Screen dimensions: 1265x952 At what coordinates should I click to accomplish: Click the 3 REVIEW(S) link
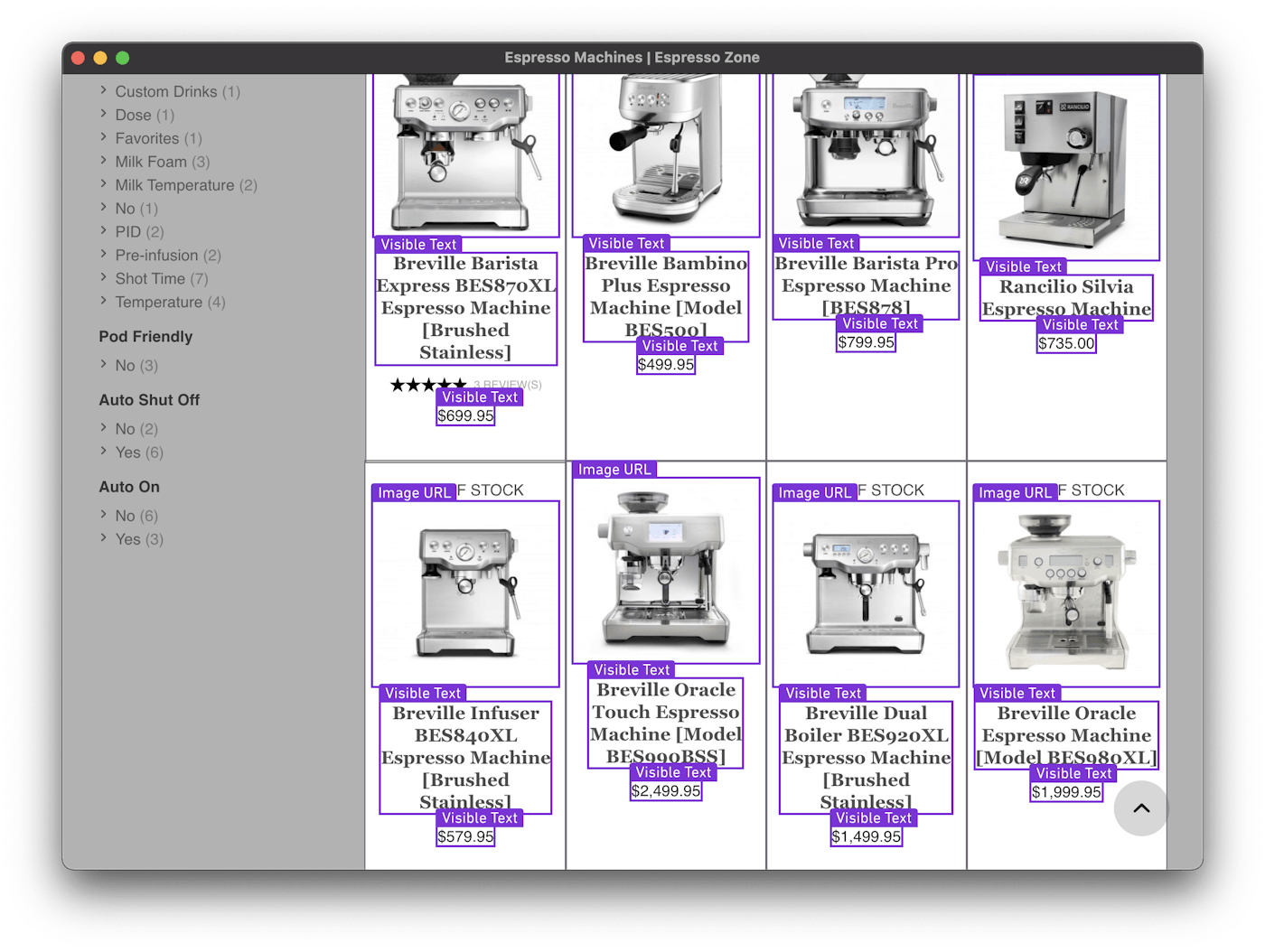click(x=507, y=385)
